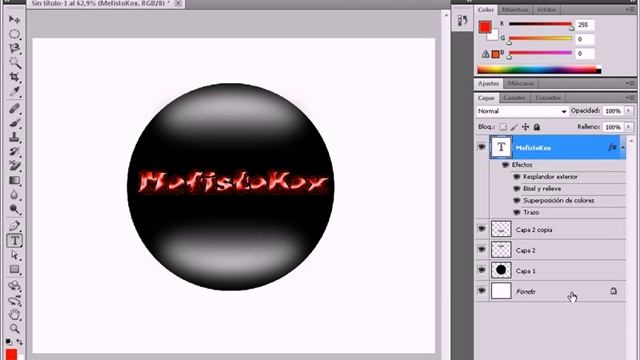640x360 pixels.
Task: Select the Clone Stamp tool
Action: pyautogui.click(x=14, y=137)
